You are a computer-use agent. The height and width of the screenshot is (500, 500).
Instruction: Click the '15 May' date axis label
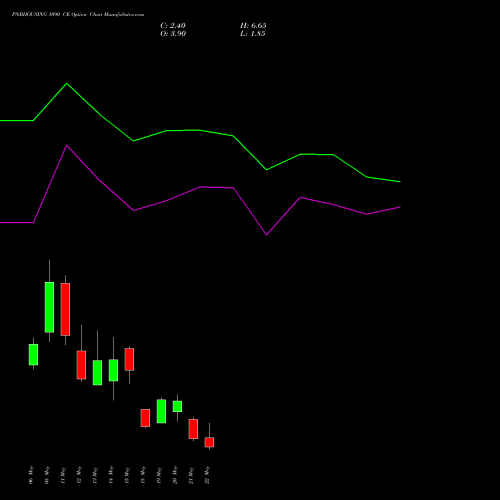tap(127, 475)
